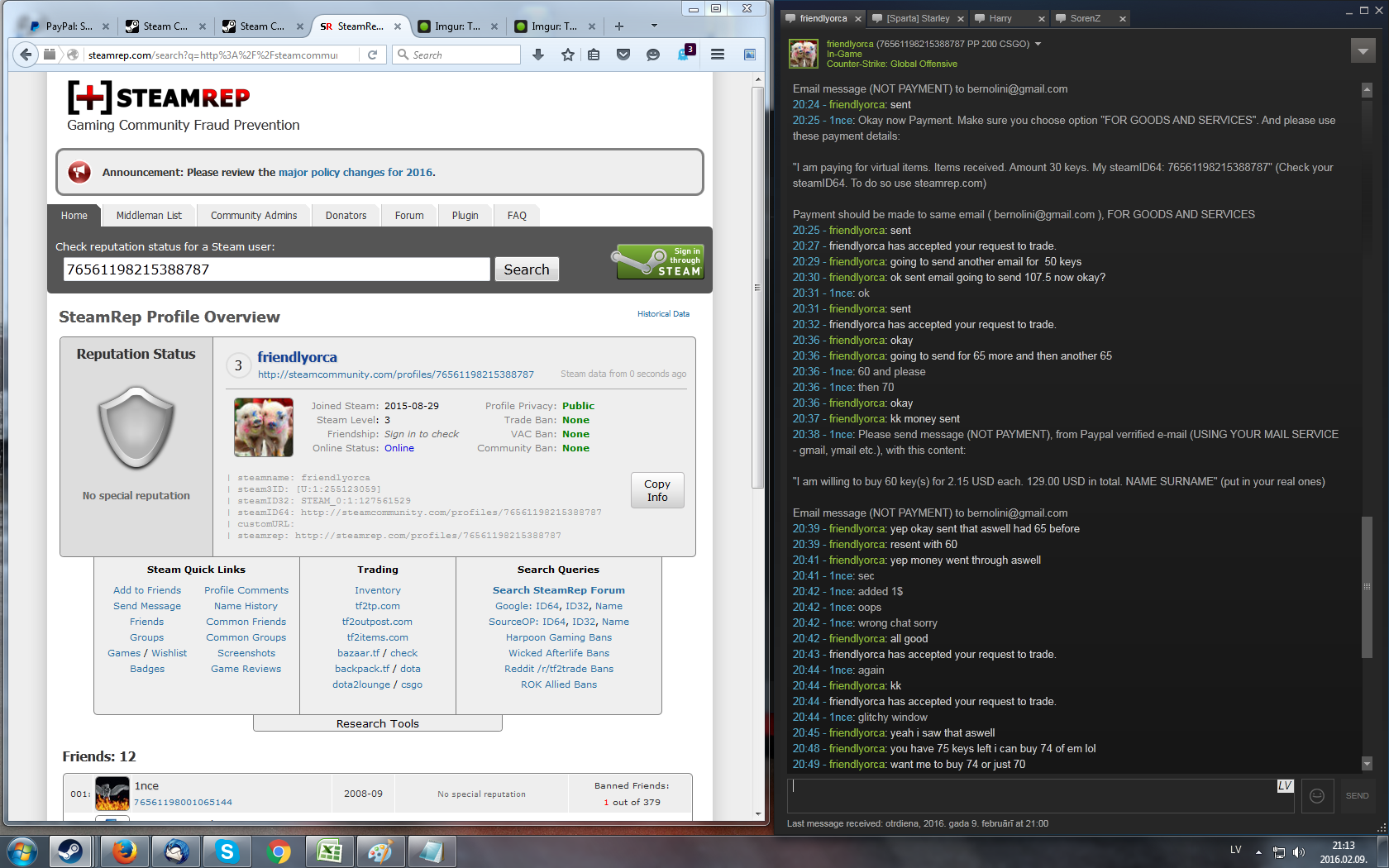
Task: Open the chat options dropdown button
Action: point(1363,51)
